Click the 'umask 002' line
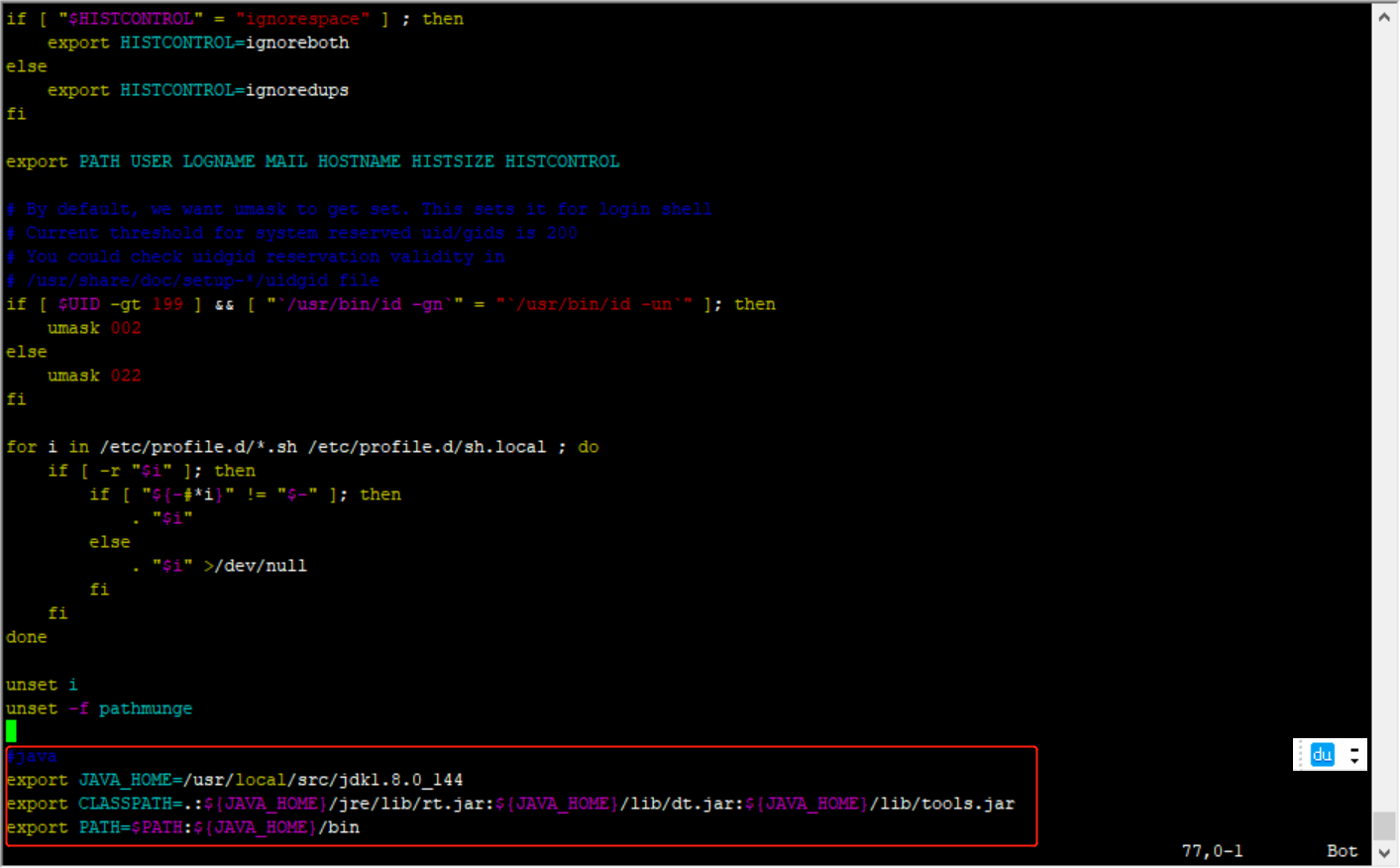 click(94, 328)
